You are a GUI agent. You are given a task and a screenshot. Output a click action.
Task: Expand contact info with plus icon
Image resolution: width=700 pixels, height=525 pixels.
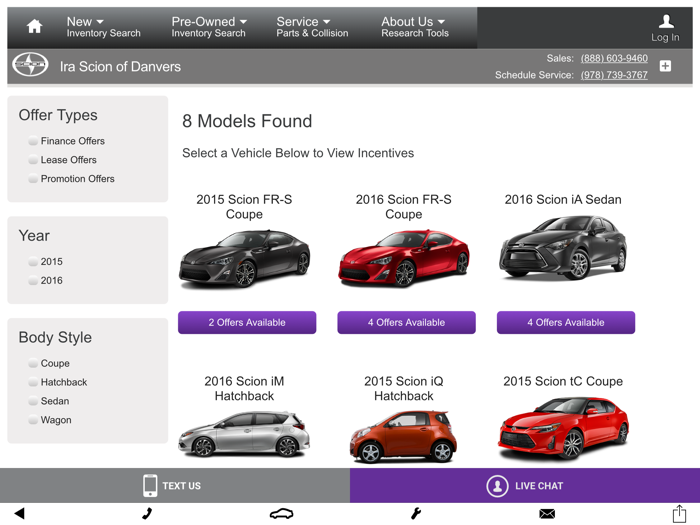pos(665,66)
